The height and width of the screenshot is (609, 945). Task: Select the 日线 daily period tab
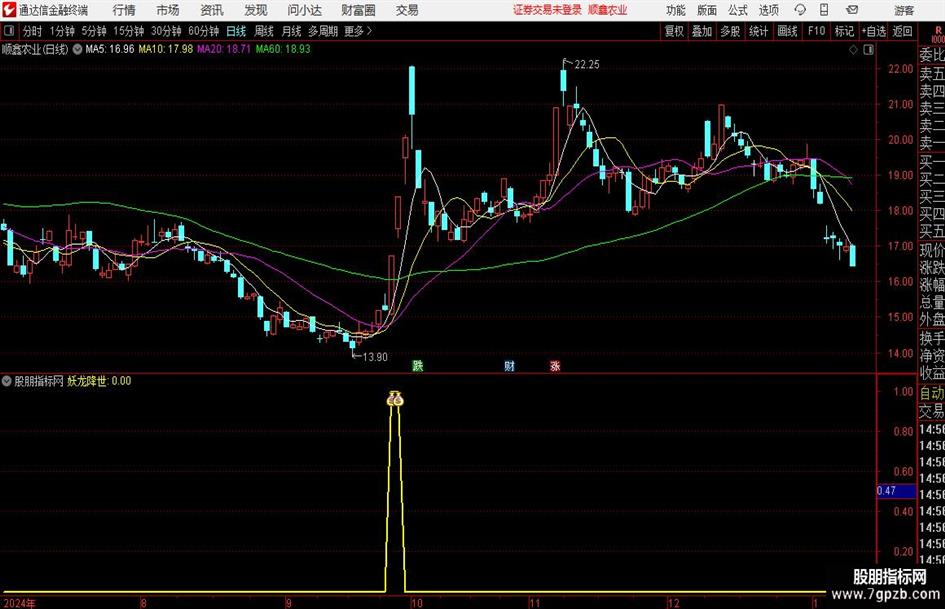(236, 31)
